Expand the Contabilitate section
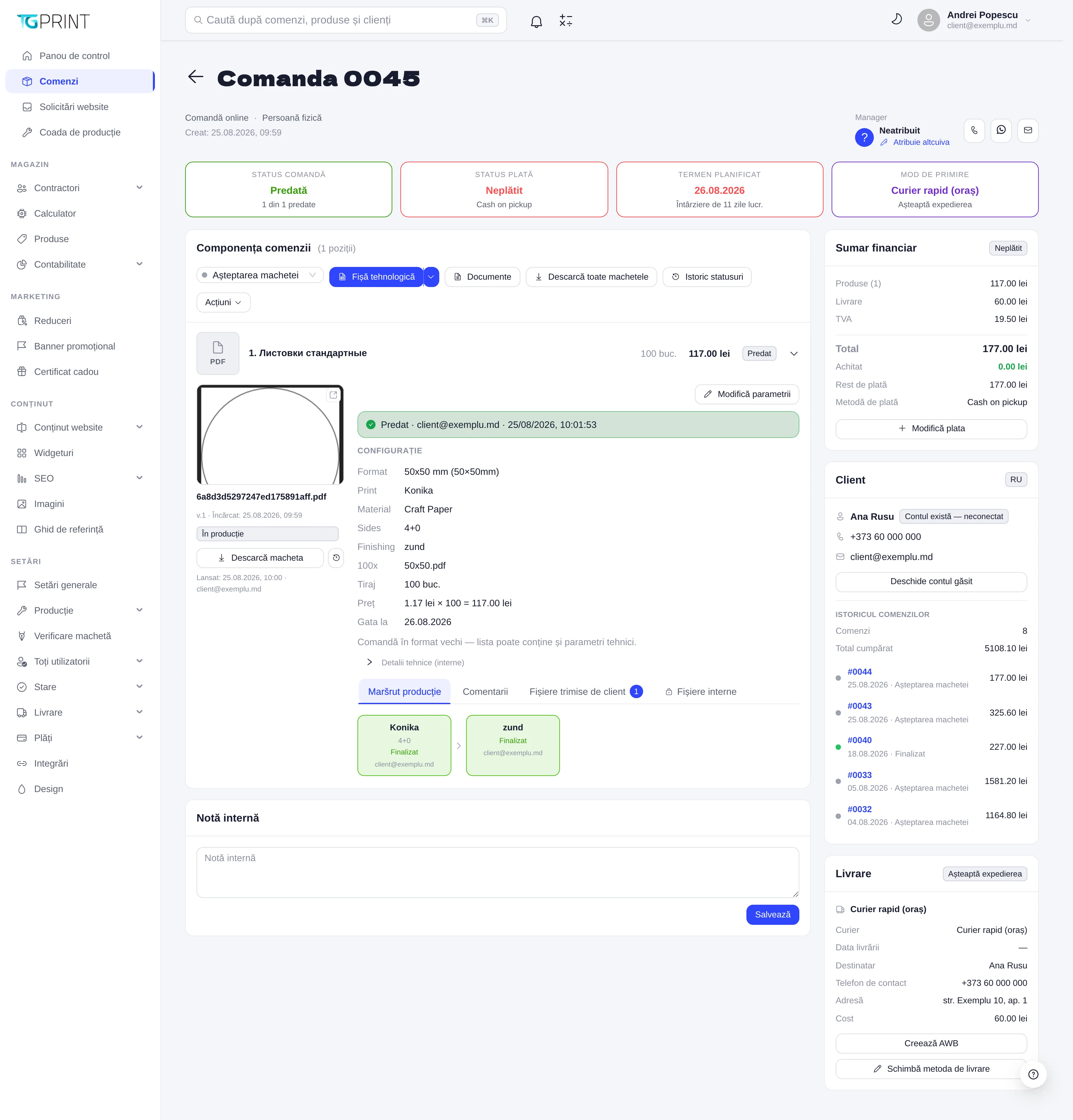1073x1120 pixels. click(x=80, y=265)
